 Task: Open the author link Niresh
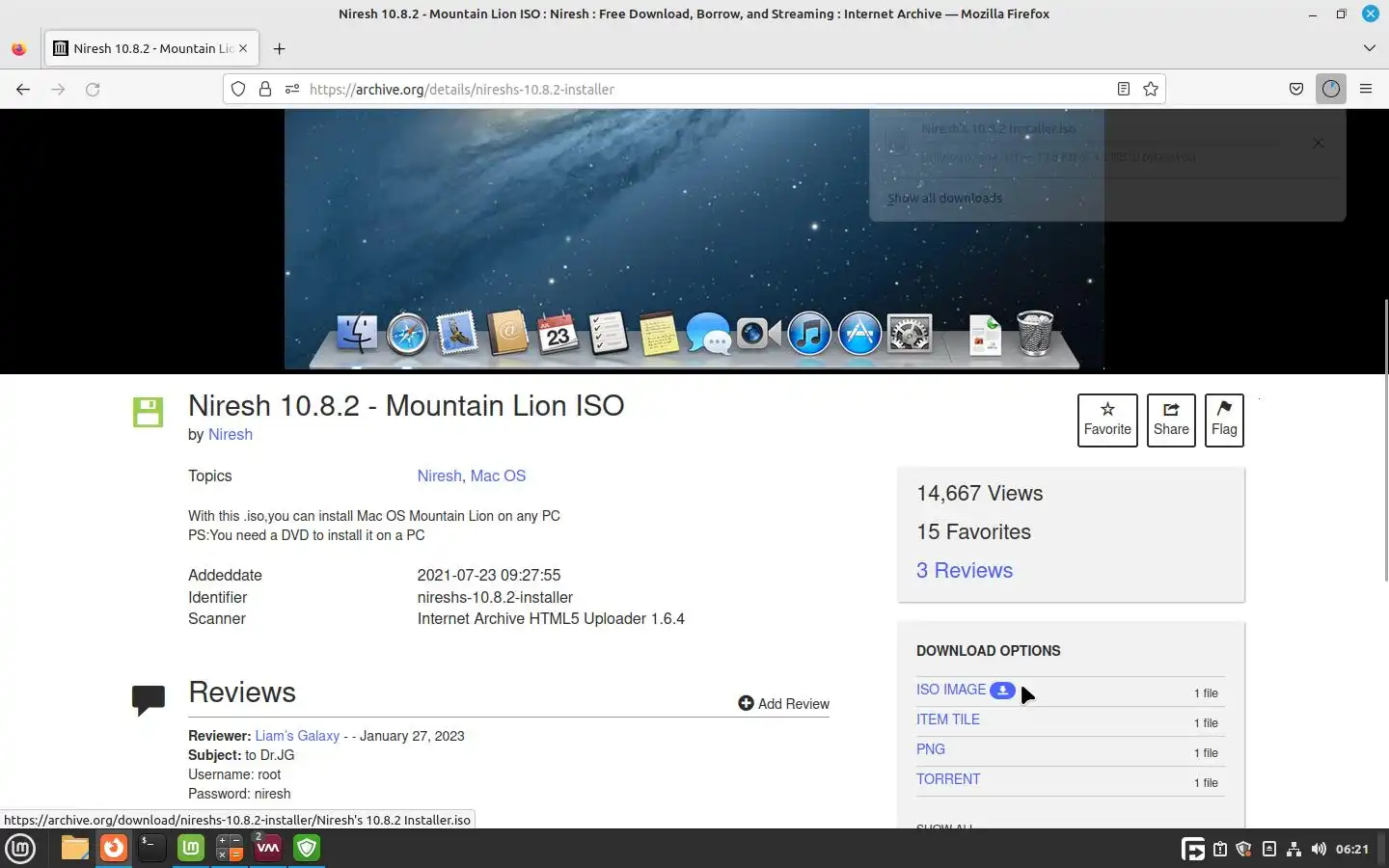[x=231, y=434]
